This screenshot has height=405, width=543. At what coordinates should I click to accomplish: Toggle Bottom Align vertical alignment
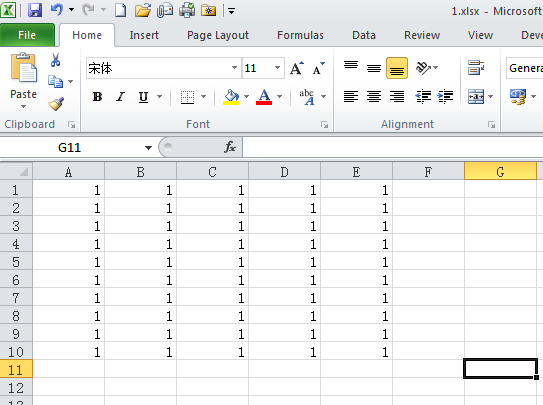click(x=397, y=68)
